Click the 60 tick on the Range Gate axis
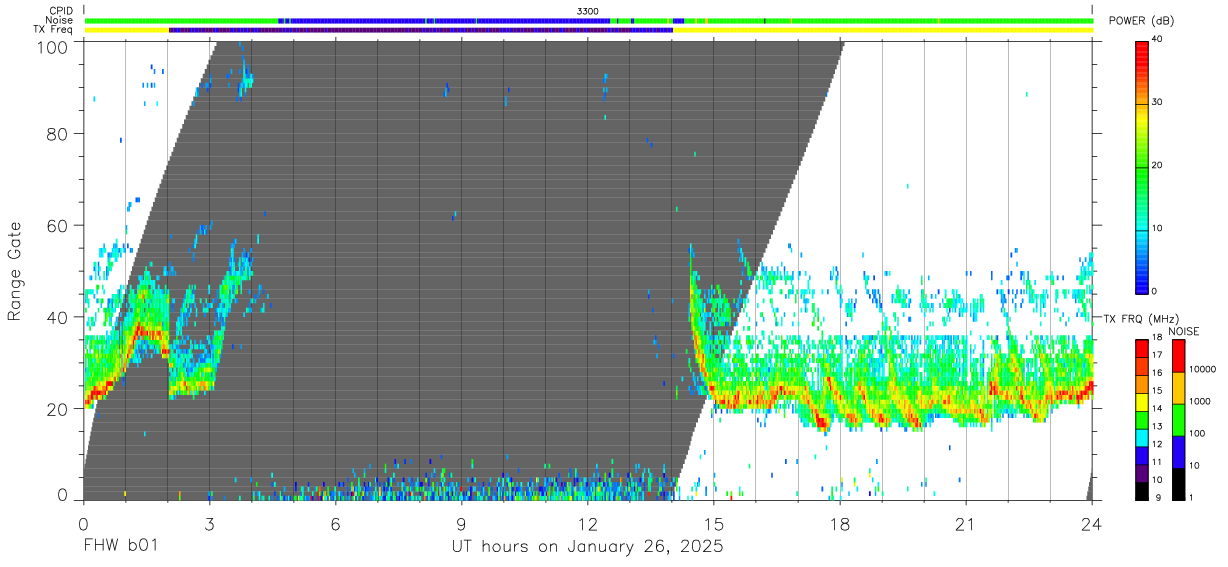The image size is (1228, 567). tap(58, 225)
